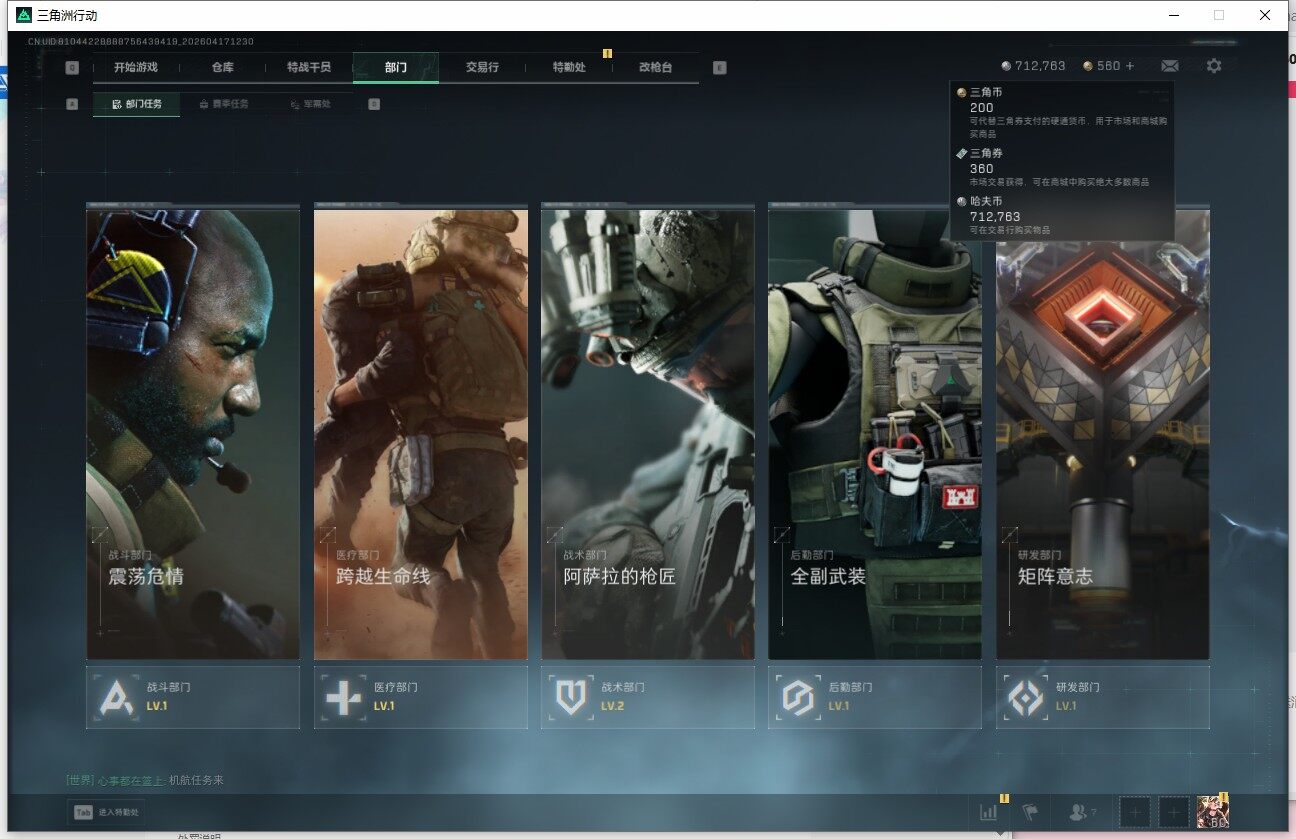Click the second empty squad slot plus
This screenshot has height=839, width=1296.
(1174, 813)
